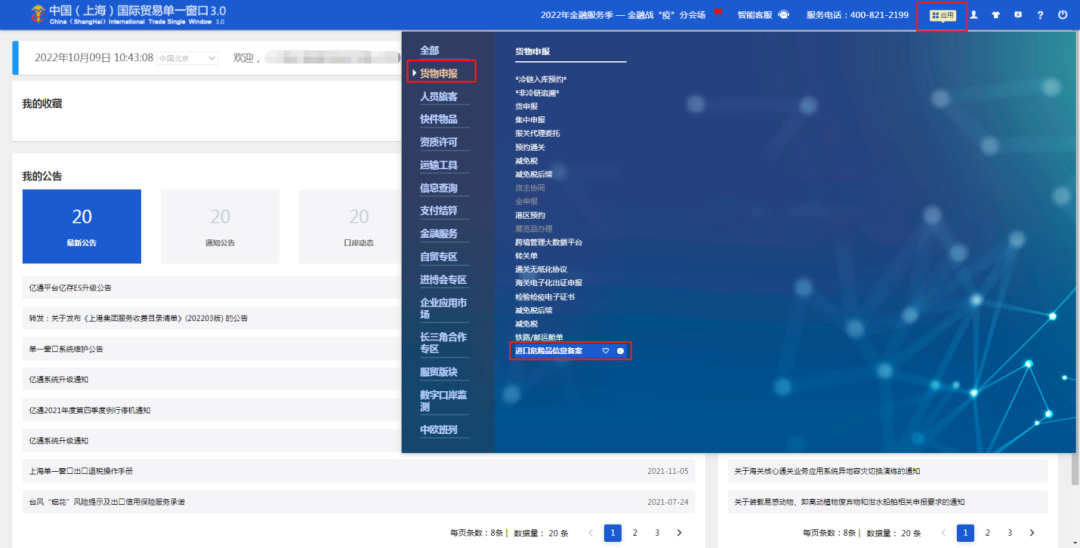Select 运输工具 category
The height and width of the screenshot is (548, 1080).
coord(439,165)
